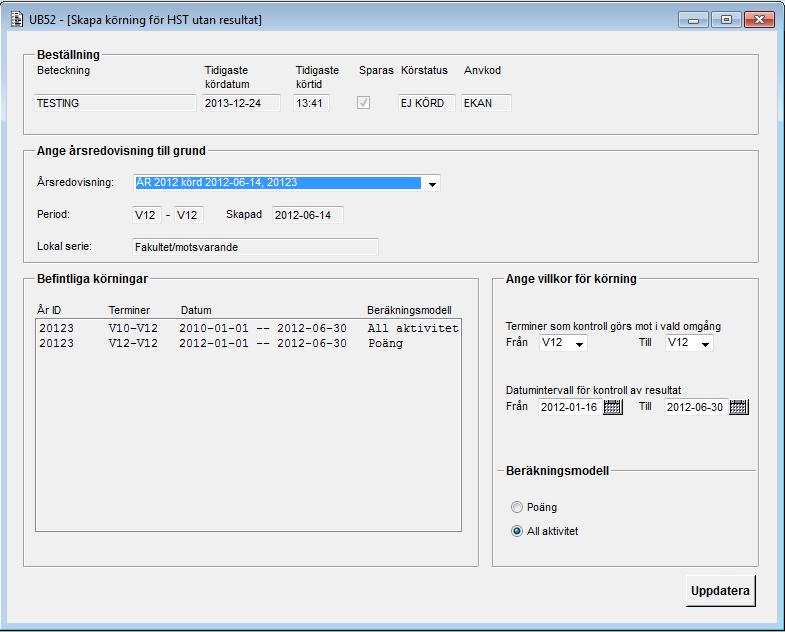The image size is (785, 632).
Task: Click the Uppdatera button
Action: [720, 591]
